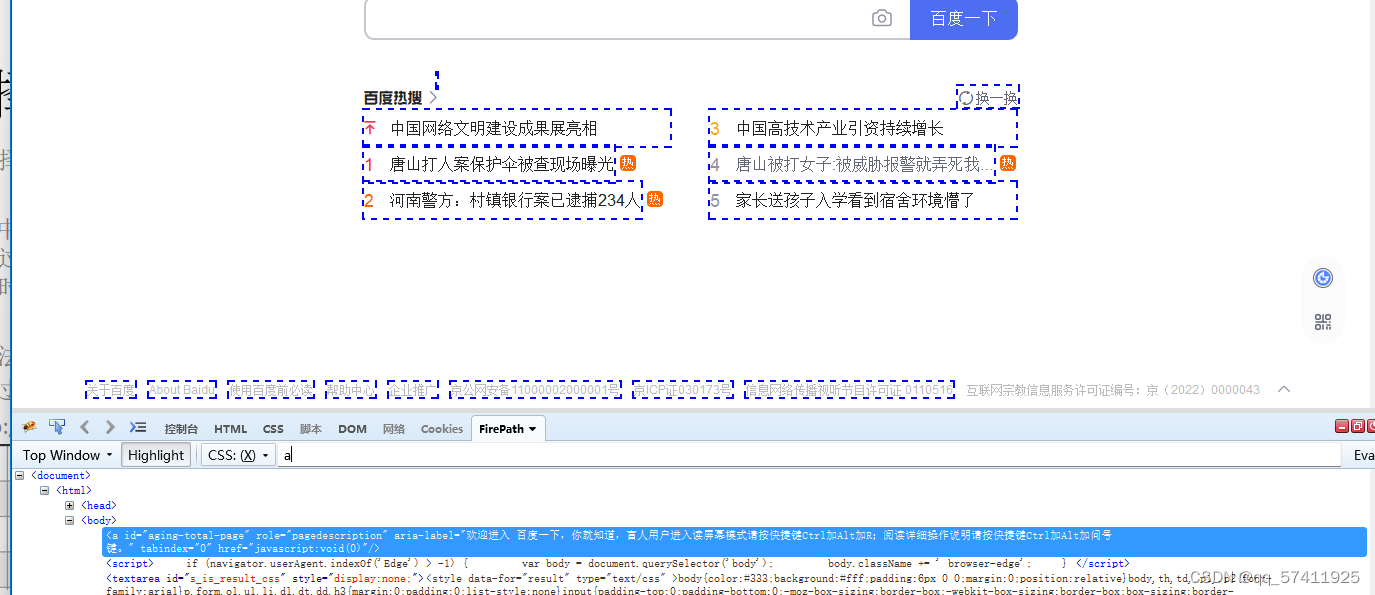
Task: Open the Top Window dropdown
Action: tap(65, 454)
